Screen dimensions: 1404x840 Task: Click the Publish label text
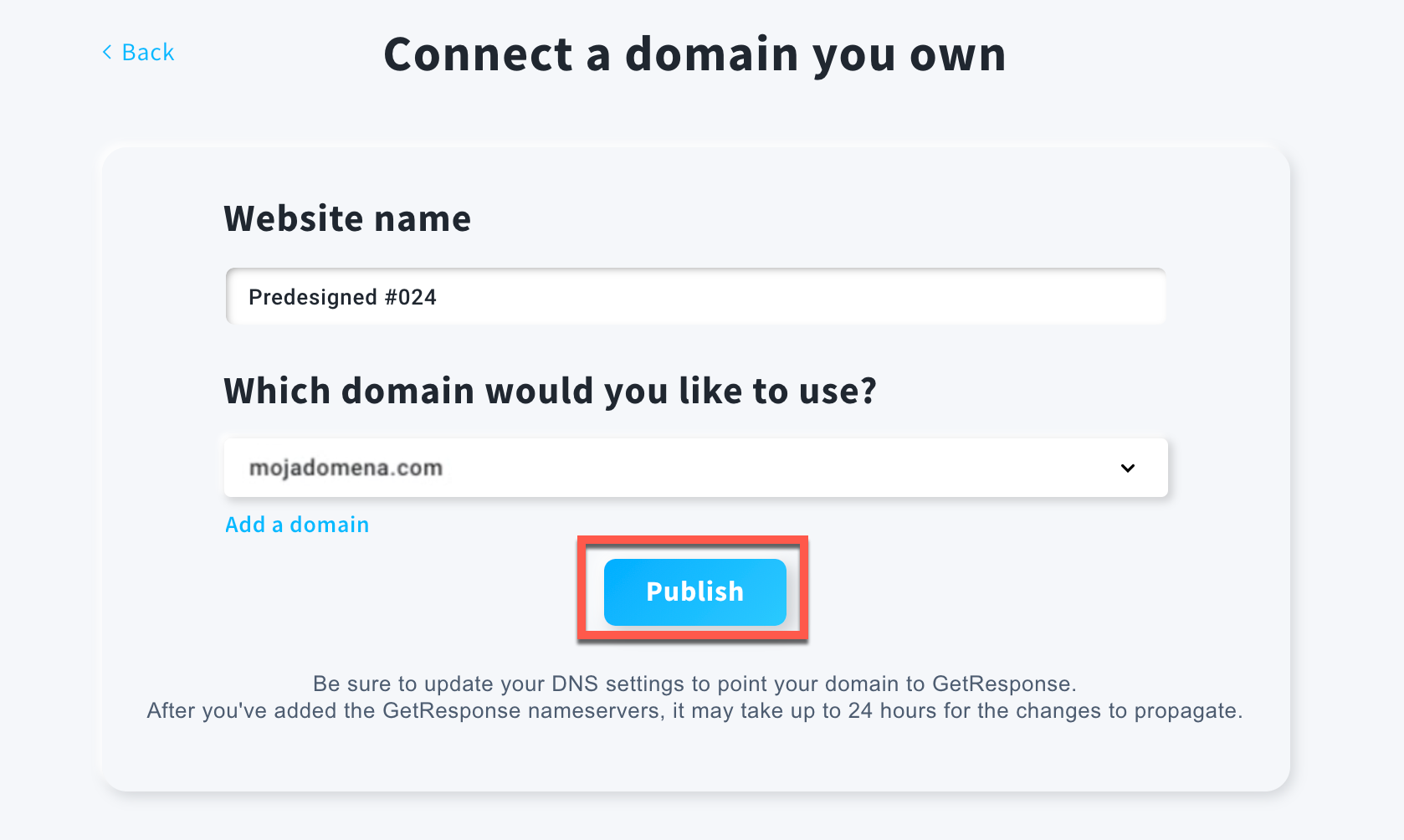[694, 592]
